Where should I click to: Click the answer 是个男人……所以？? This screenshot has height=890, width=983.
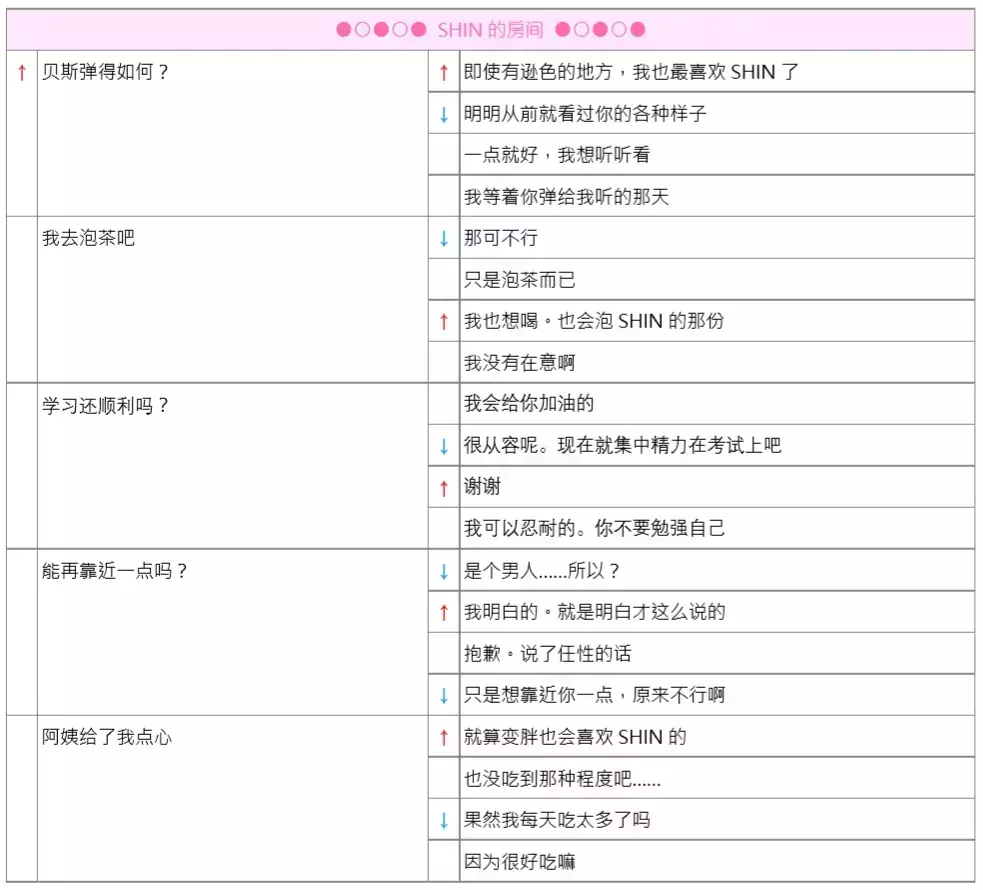(x=542, y=571)
